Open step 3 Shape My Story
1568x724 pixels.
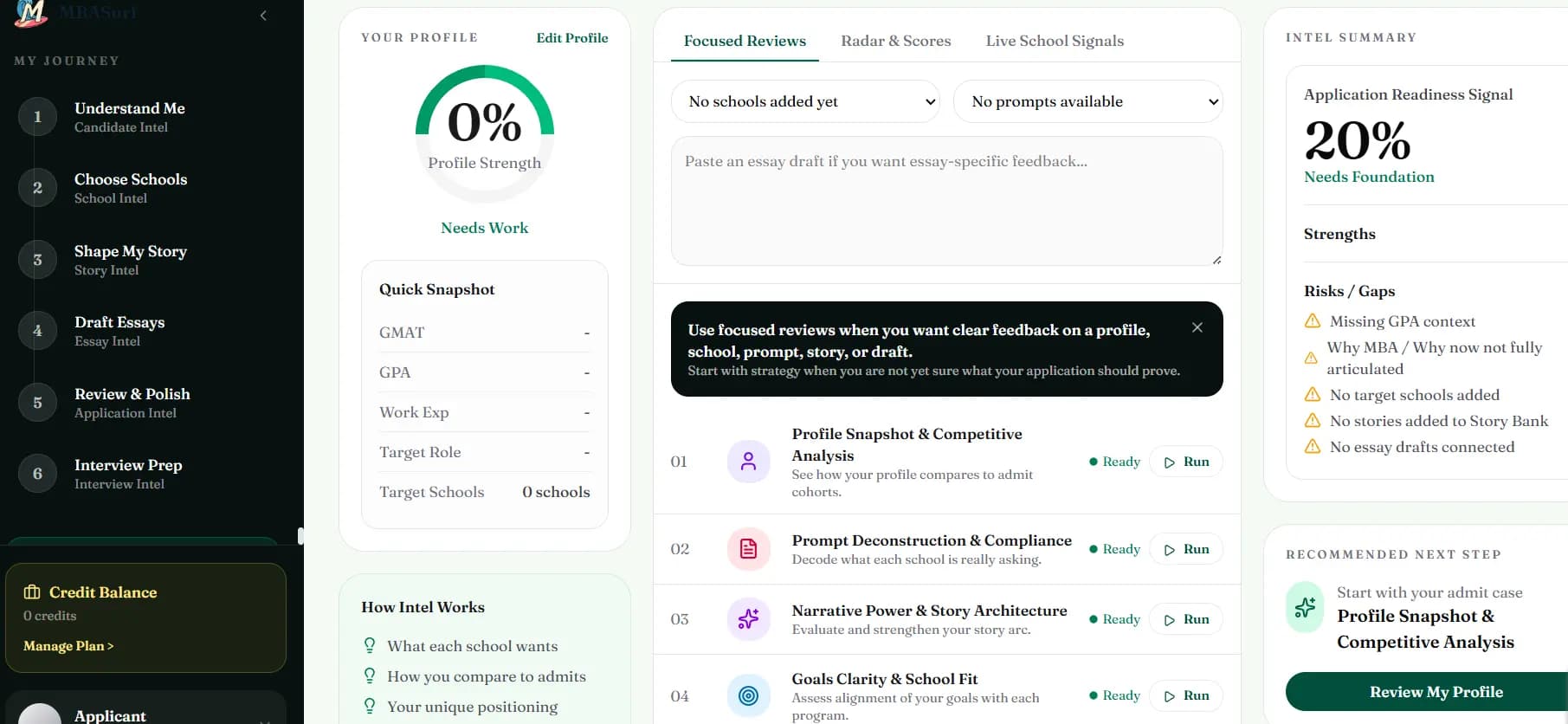coord(130,260)
